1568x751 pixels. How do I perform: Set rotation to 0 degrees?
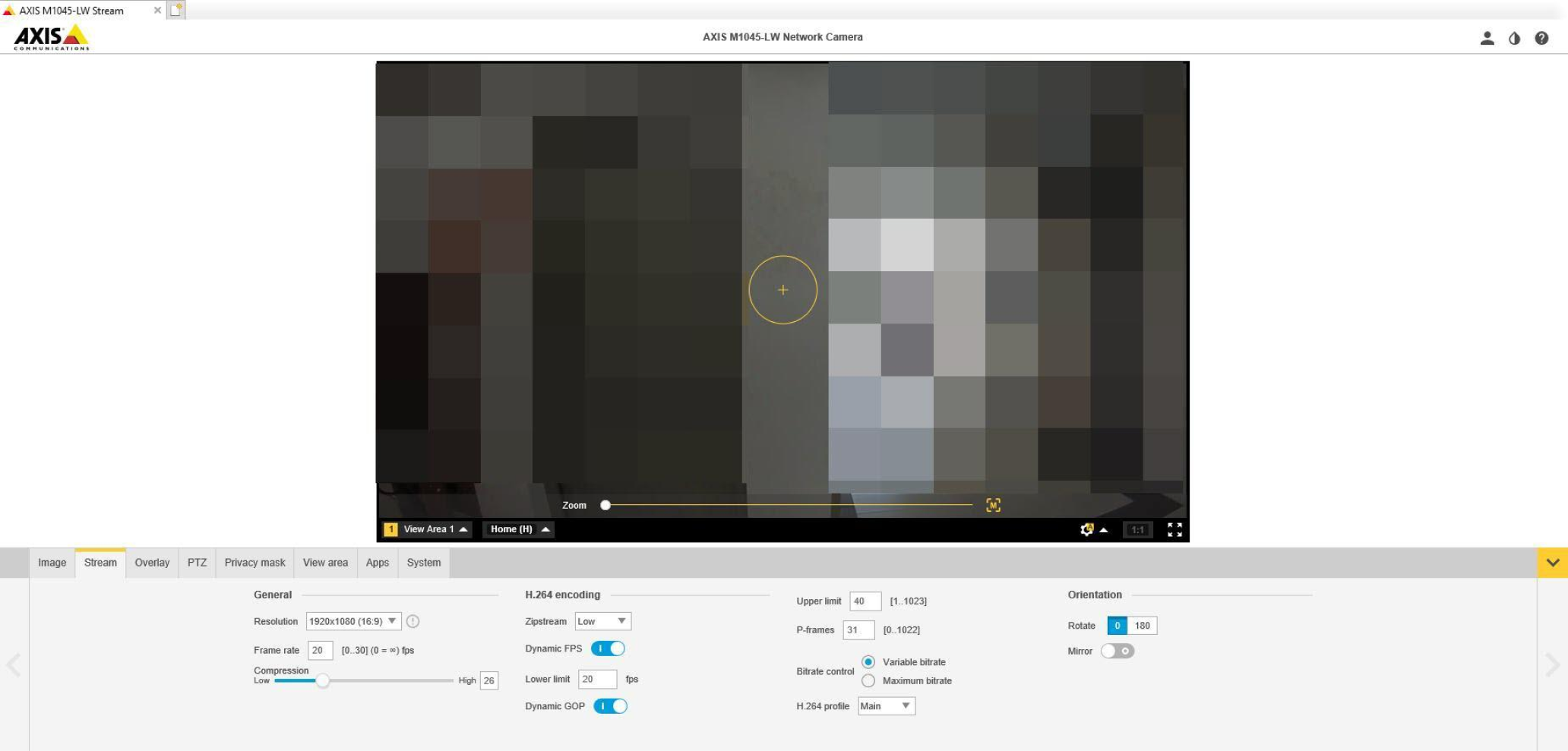[1117, 626]
